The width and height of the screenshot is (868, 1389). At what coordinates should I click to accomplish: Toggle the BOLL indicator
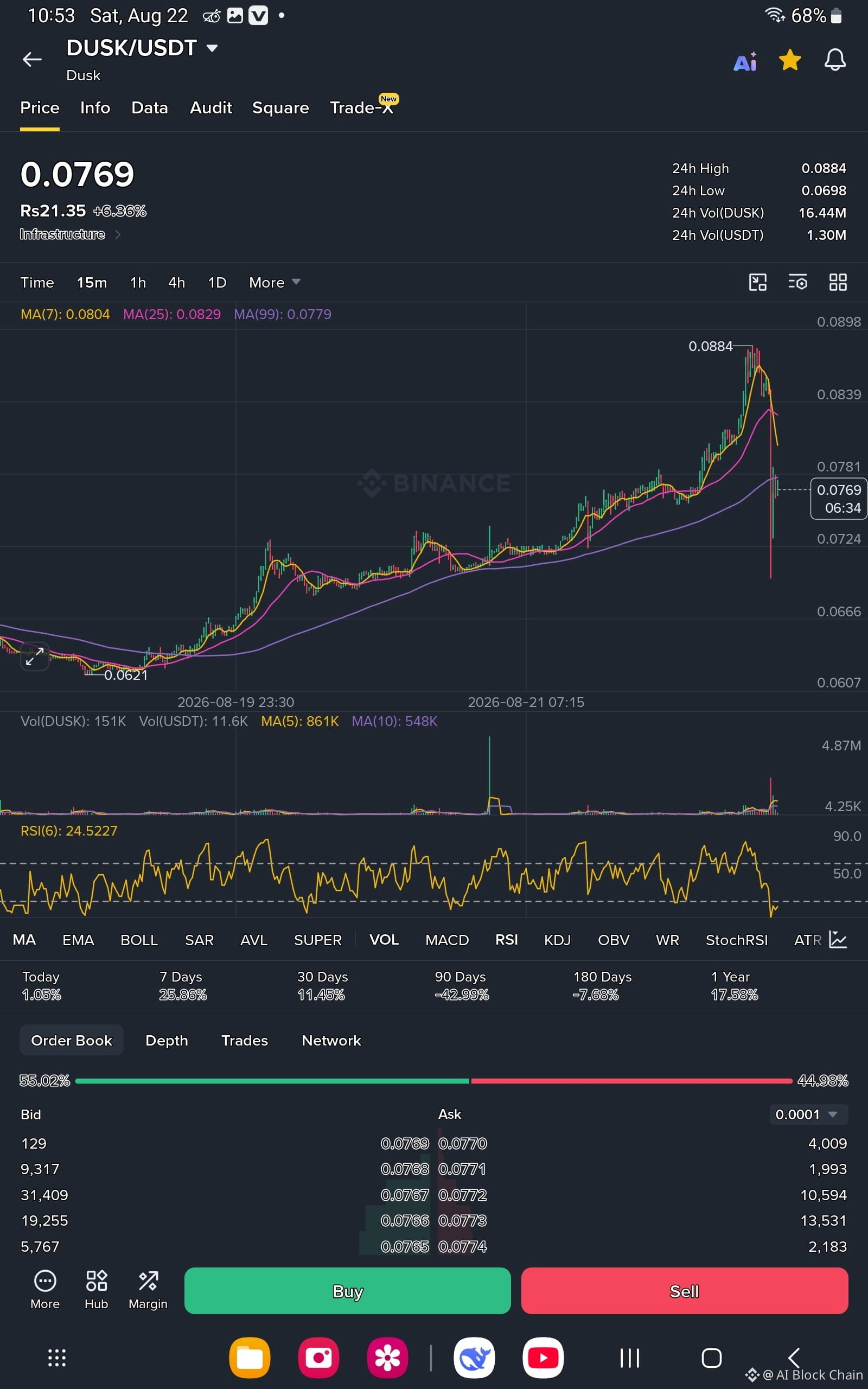pos(139,940)
